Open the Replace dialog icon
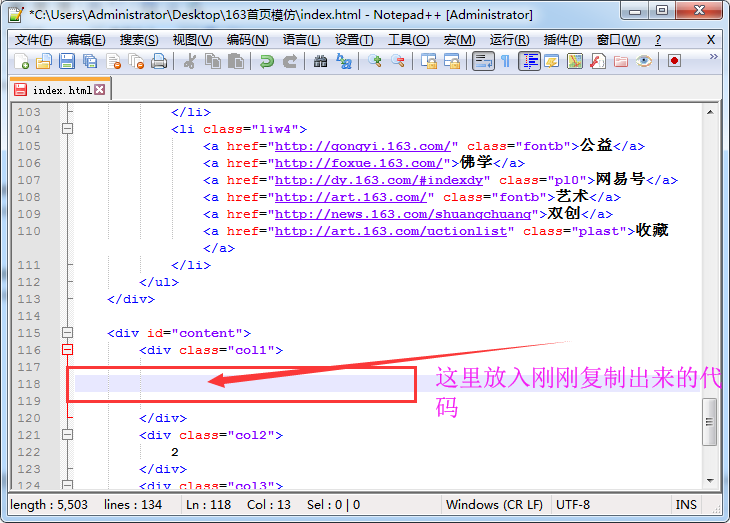Viewport: 730px width, 523px height. pyautogui.click(x=344, y=61)
